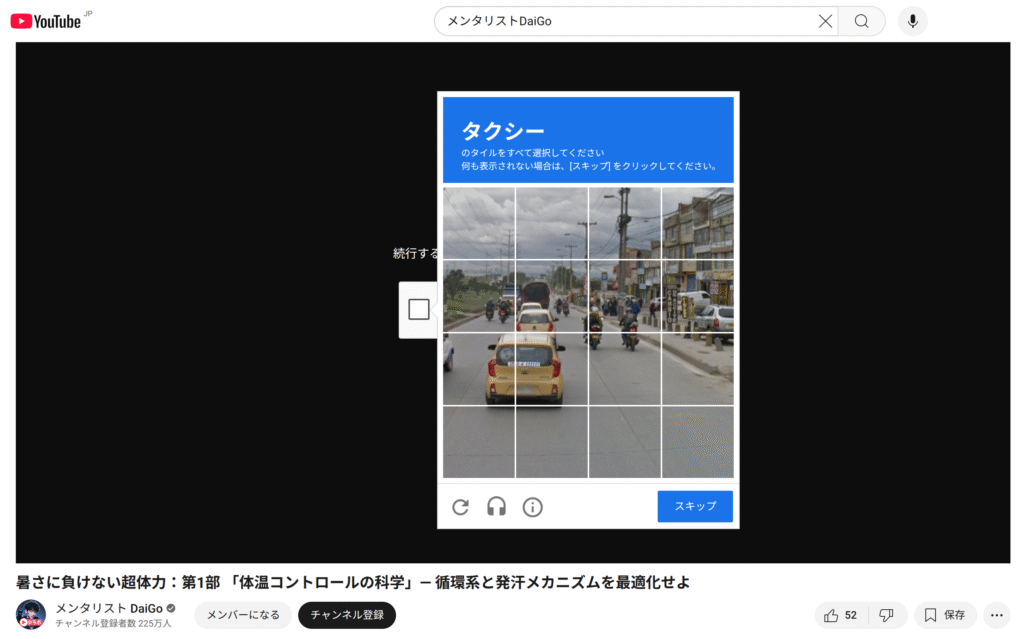Switch to audio challenge via headphones icon
This screenshot has width=1024, height=639.
point(496,507)
